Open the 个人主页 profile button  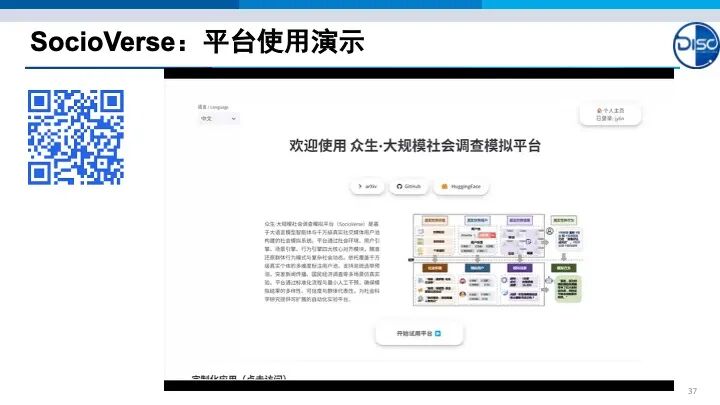[x=610, y=113]
